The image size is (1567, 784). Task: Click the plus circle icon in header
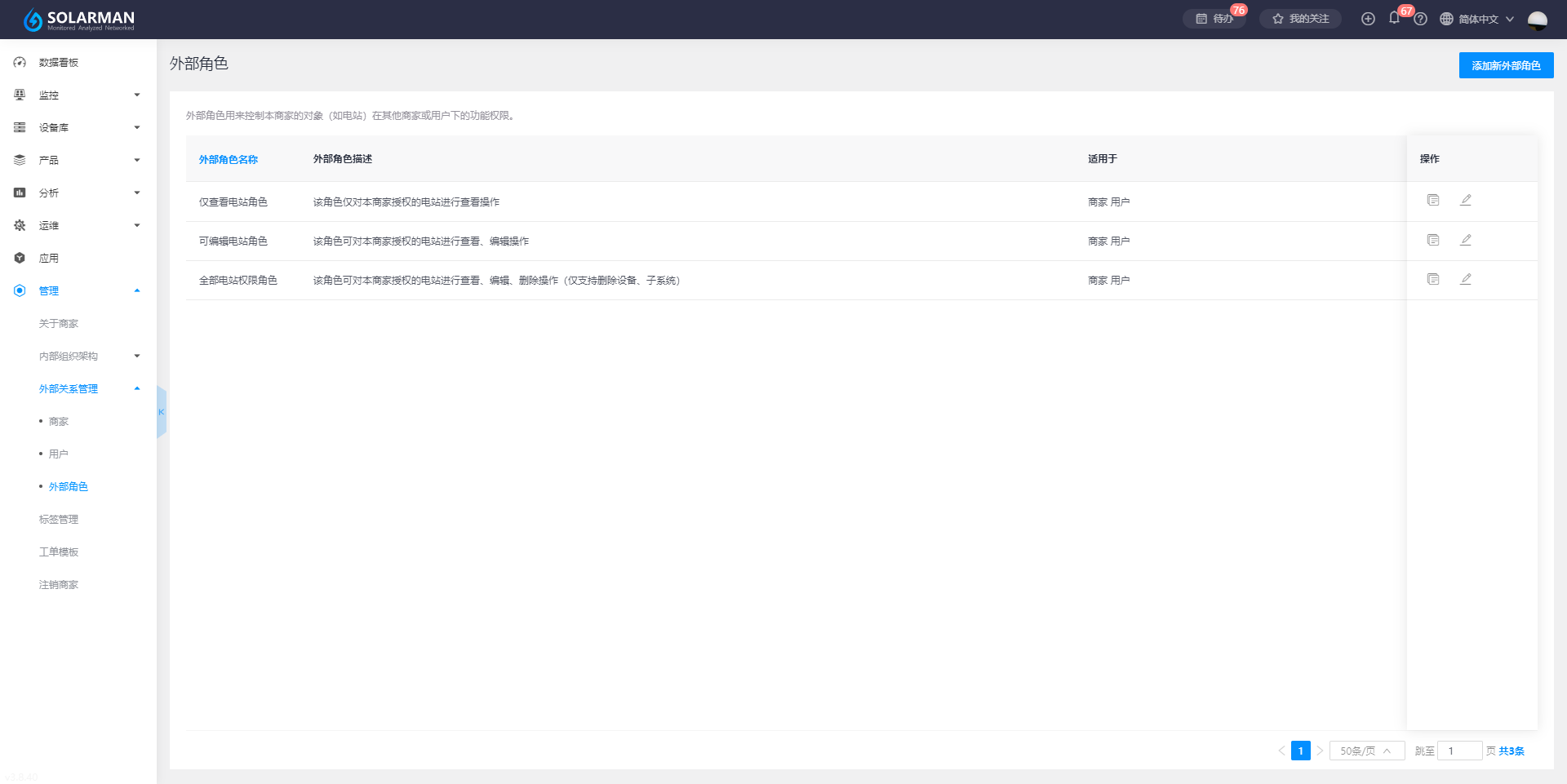[x=1368, y=19]
